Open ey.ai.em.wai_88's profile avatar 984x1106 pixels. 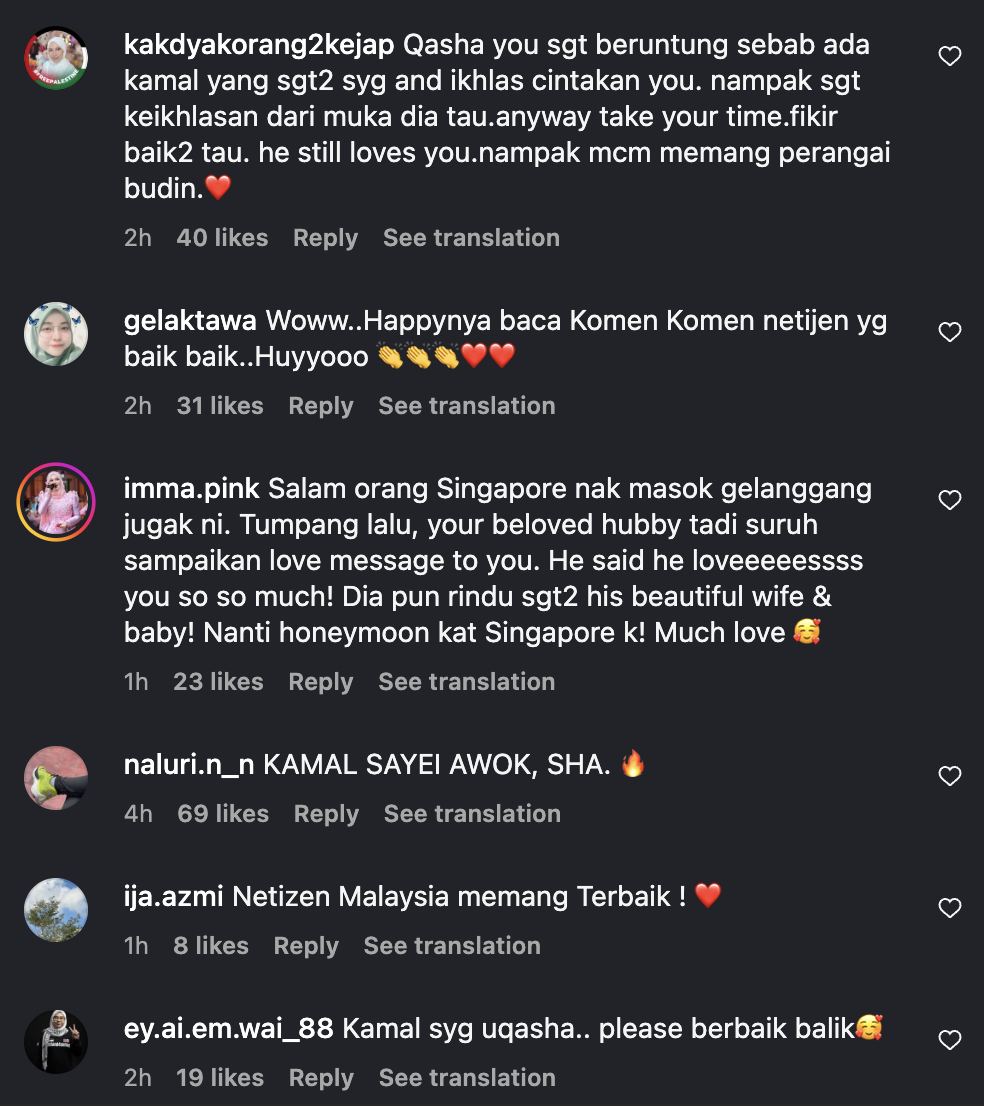point(56,1042)
